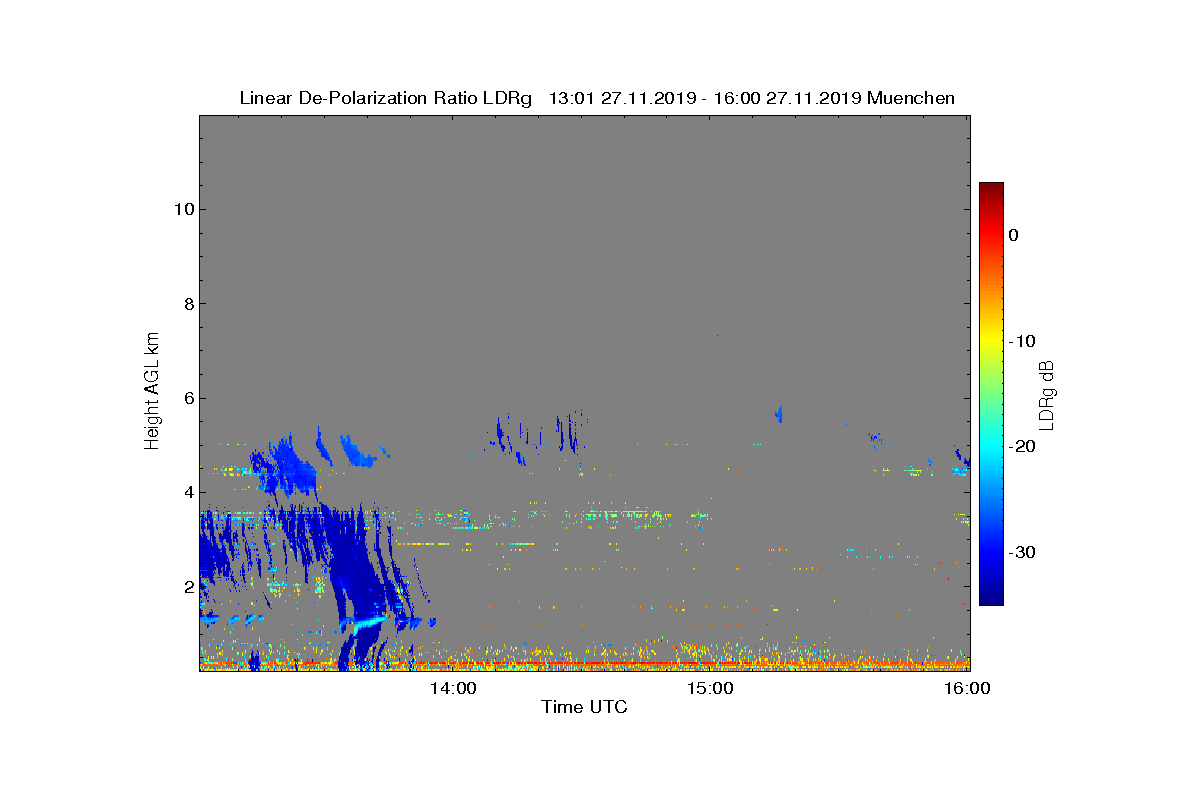Click the "16:00" time tick label
1200x800 pixels.
(x=967, y=688)
